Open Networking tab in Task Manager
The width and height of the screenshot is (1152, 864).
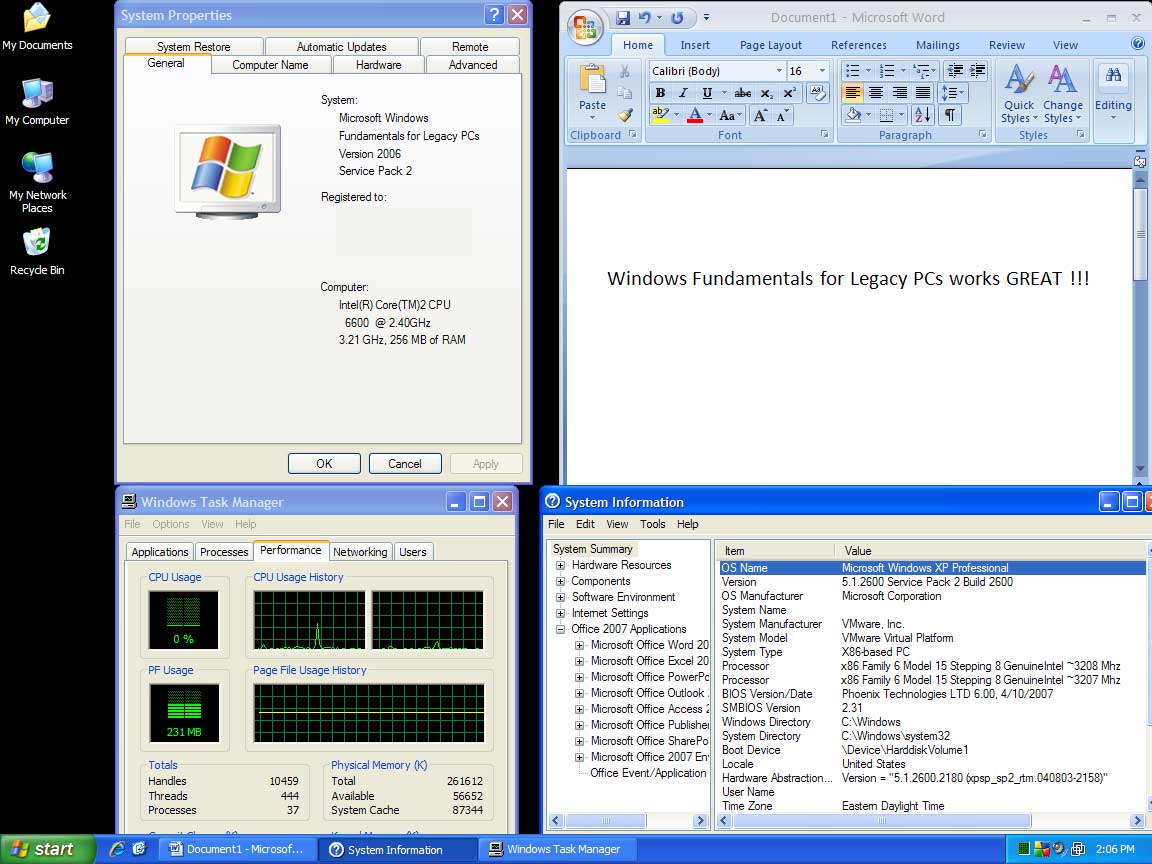[360, 552]
